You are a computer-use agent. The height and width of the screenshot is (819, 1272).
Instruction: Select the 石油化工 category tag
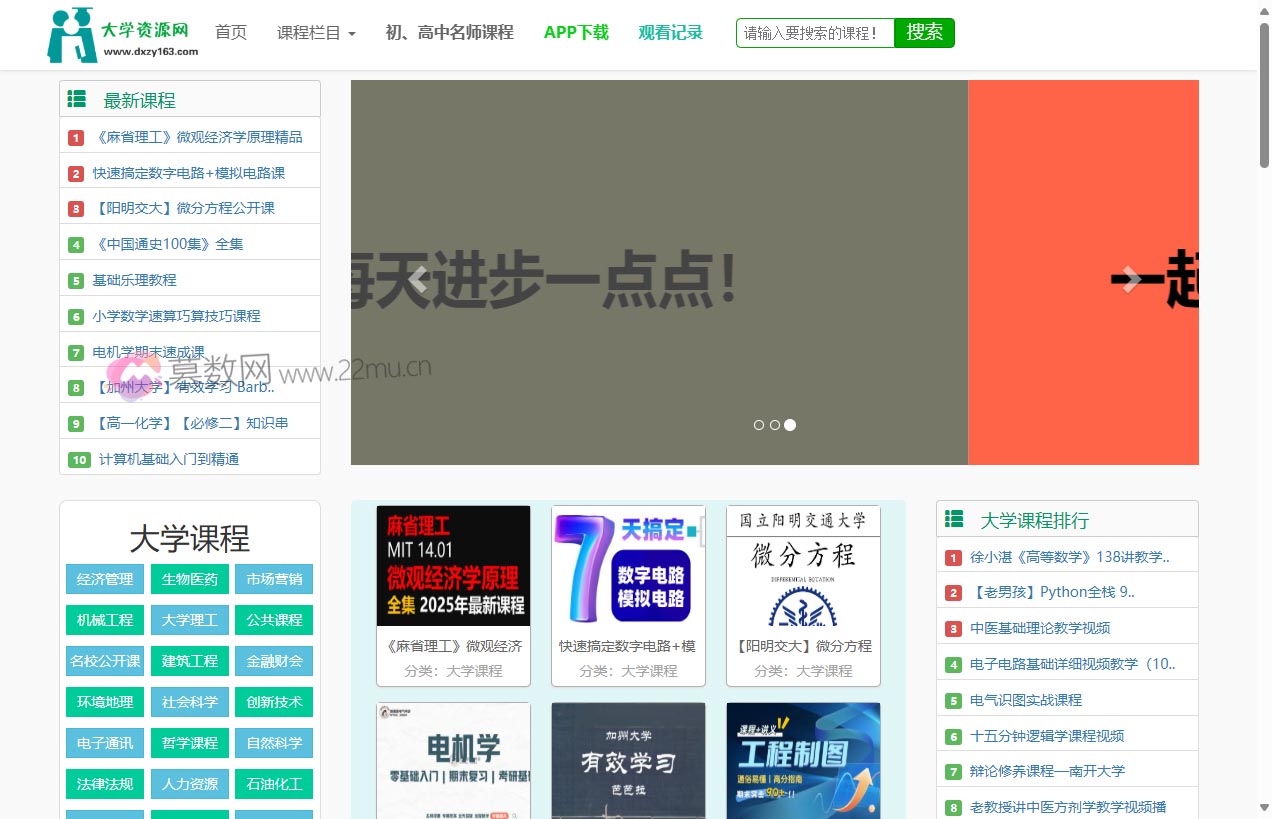coord(273,784)
